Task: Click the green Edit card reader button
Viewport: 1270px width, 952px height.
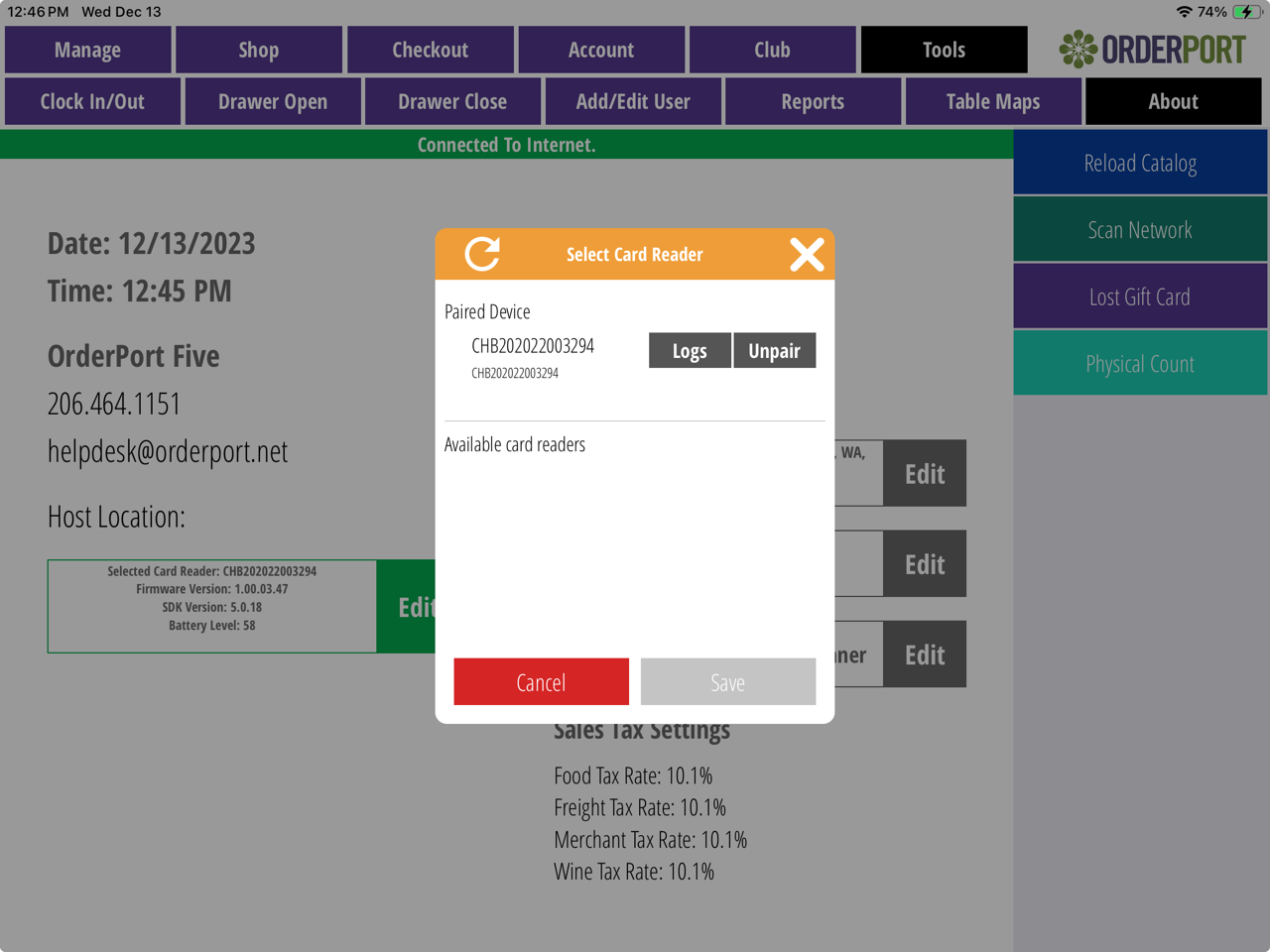Action: pos(407,607)
